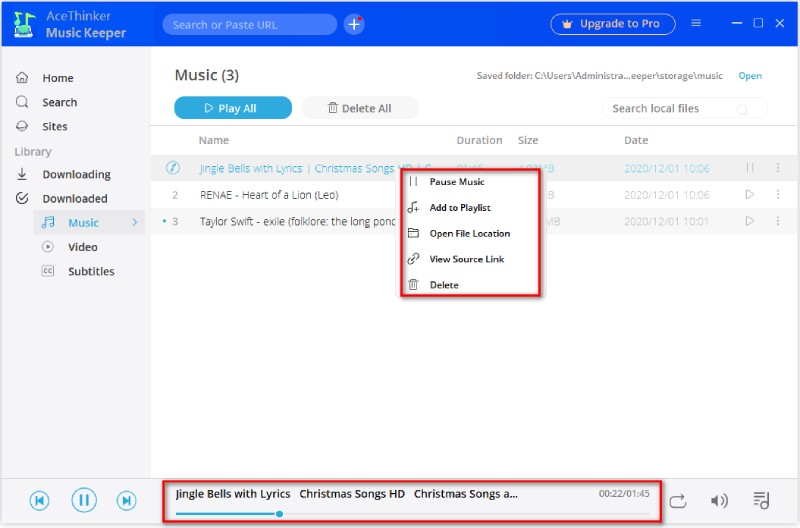Choose Open File Location menu entry
Viewport: 800px width, 528px height.
tap(470, 234)
